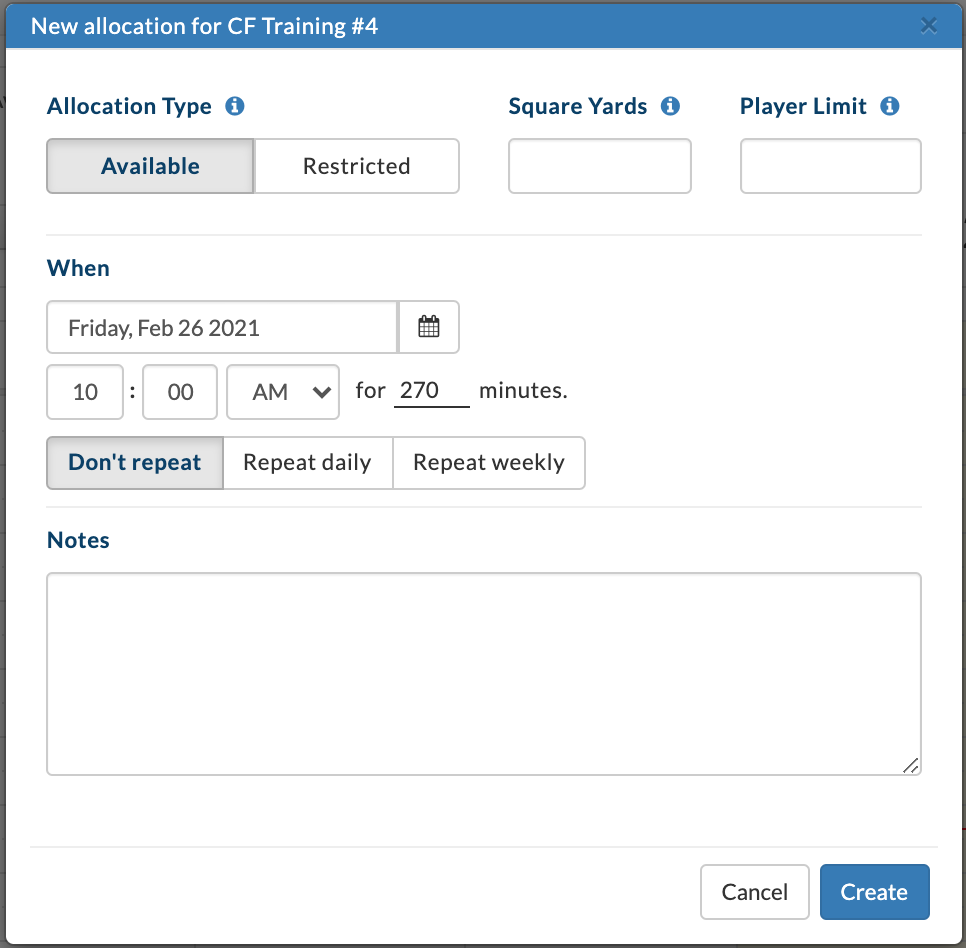Click the Create button
Viewport: 966px width, 948px height.
(x=874, y=891)
